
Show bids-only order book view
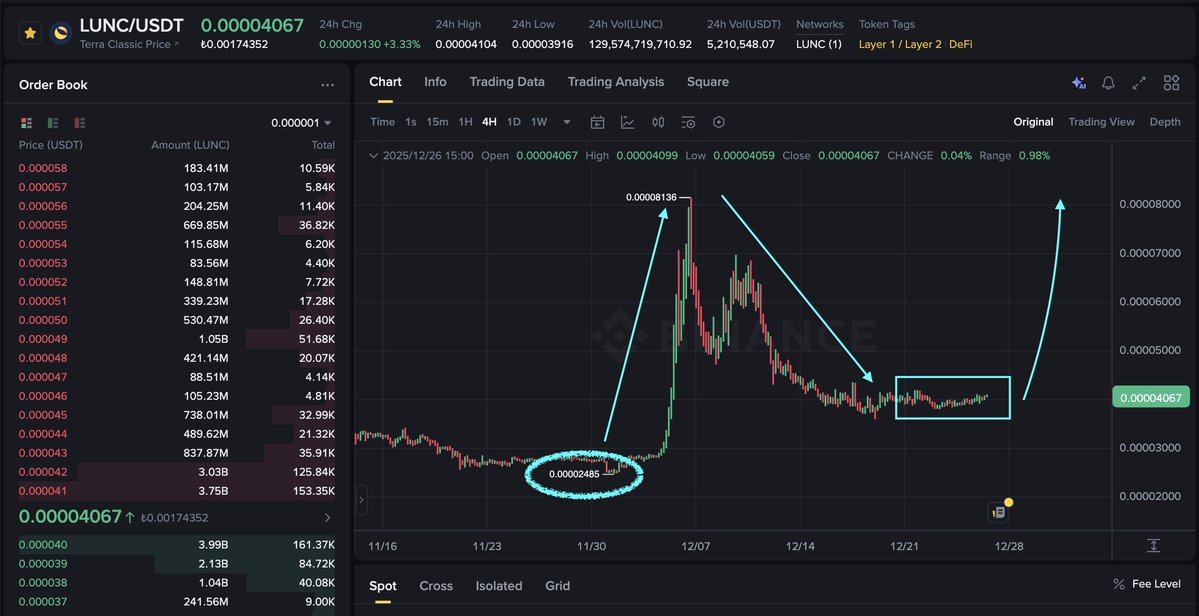click(53, 122)
